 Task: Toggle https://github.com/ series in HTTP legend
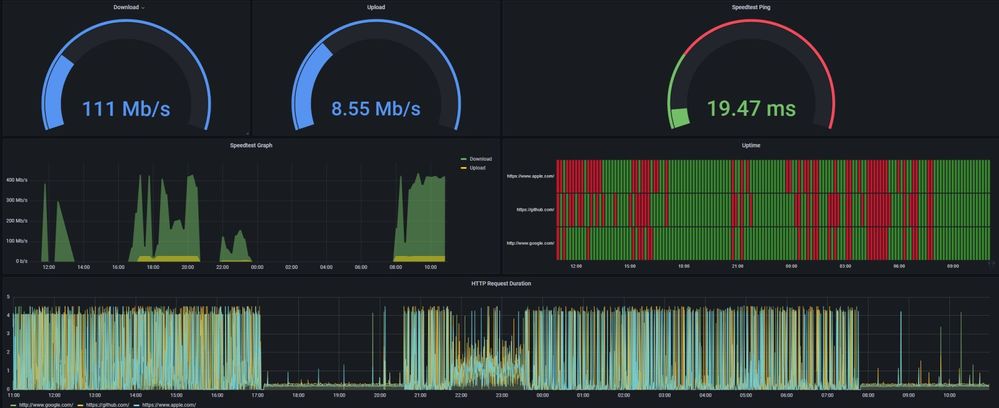pos(108,405)
